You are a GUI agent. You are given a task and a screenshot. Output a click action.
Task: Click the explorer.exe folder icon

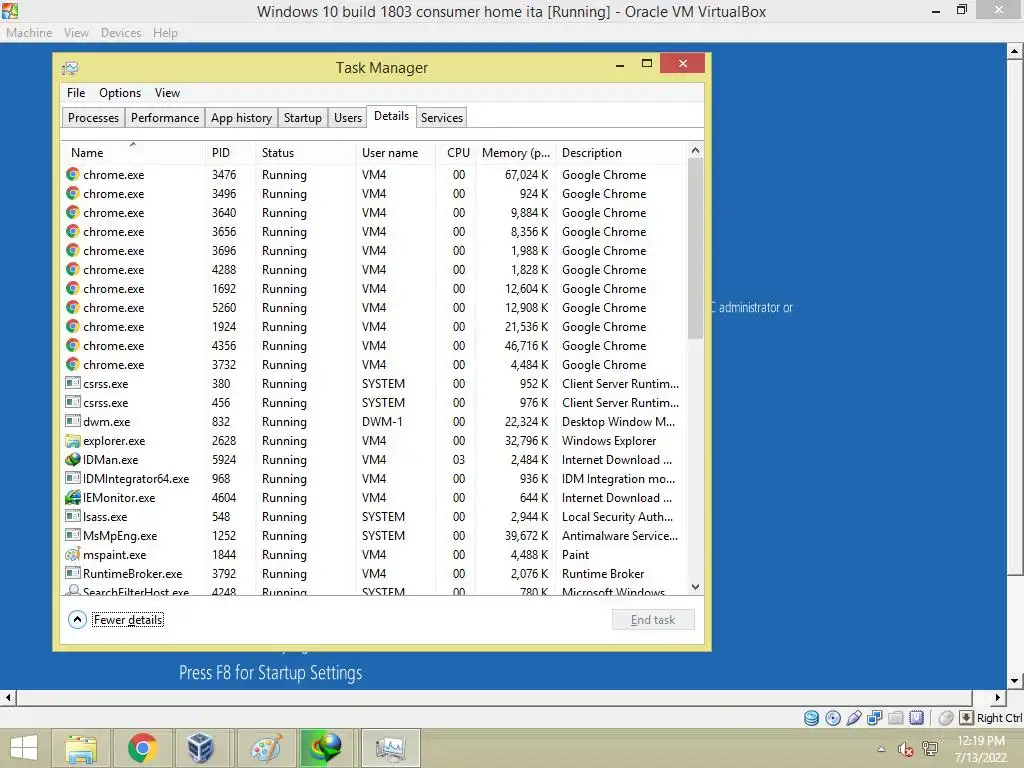pyautogui.click(x=72, y=441)
